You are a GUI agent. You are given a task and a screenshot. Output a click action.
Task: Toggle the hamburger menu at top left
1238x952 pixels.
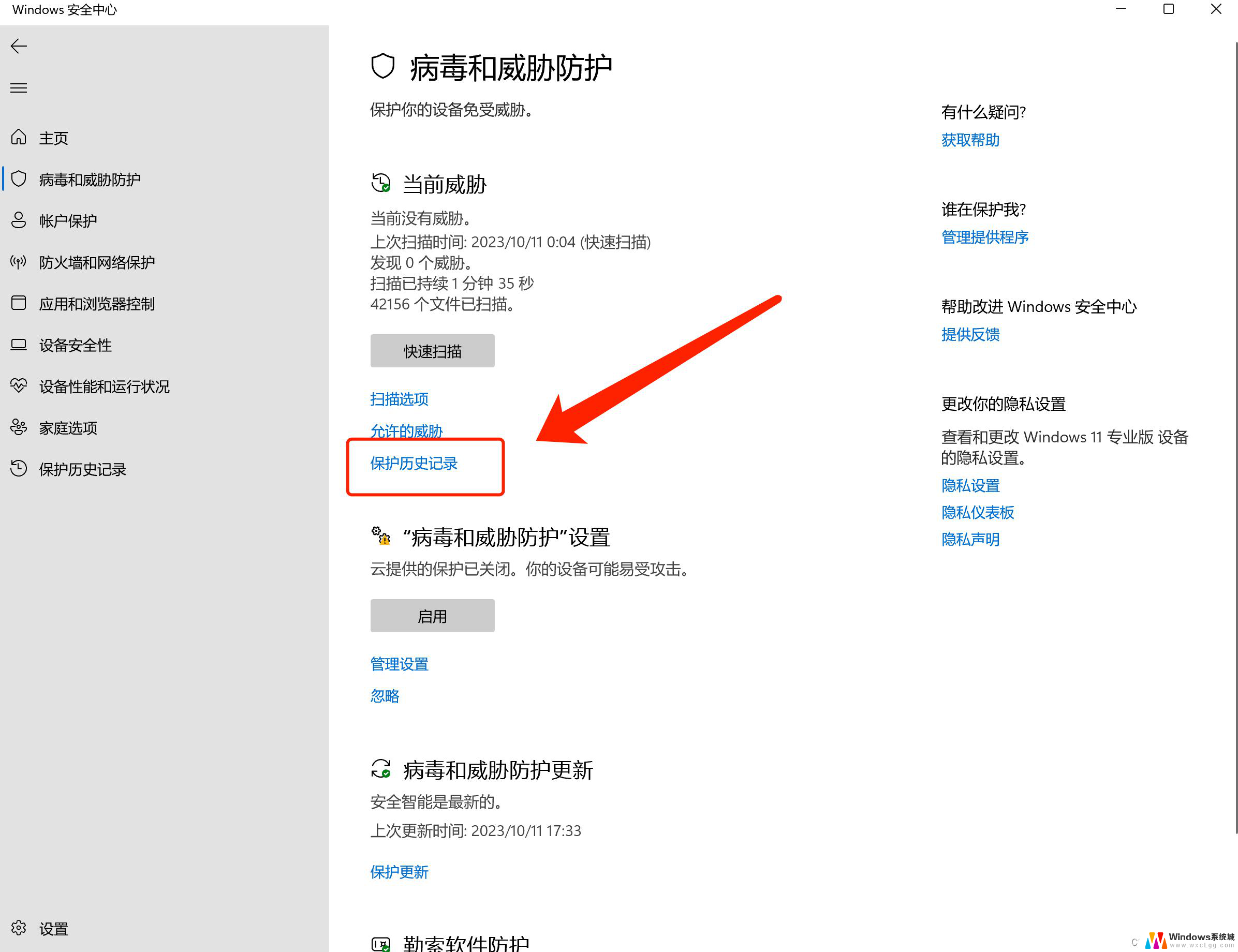(x=22, y=88)
